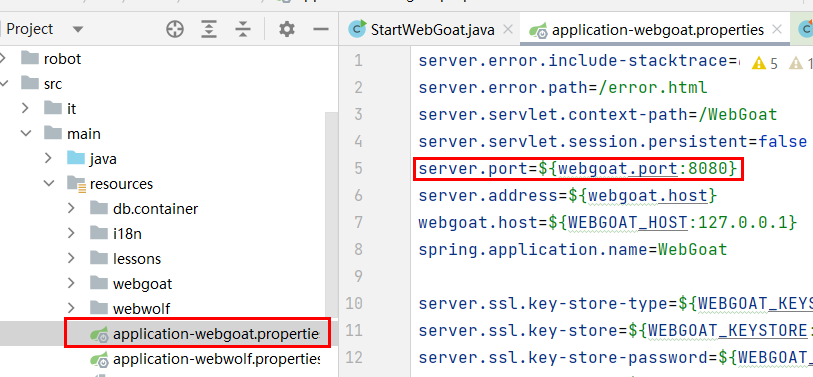The width and height of the screenshot is (813, 377).
Task: Click the Collapse All icon
Action: [242, 30]
